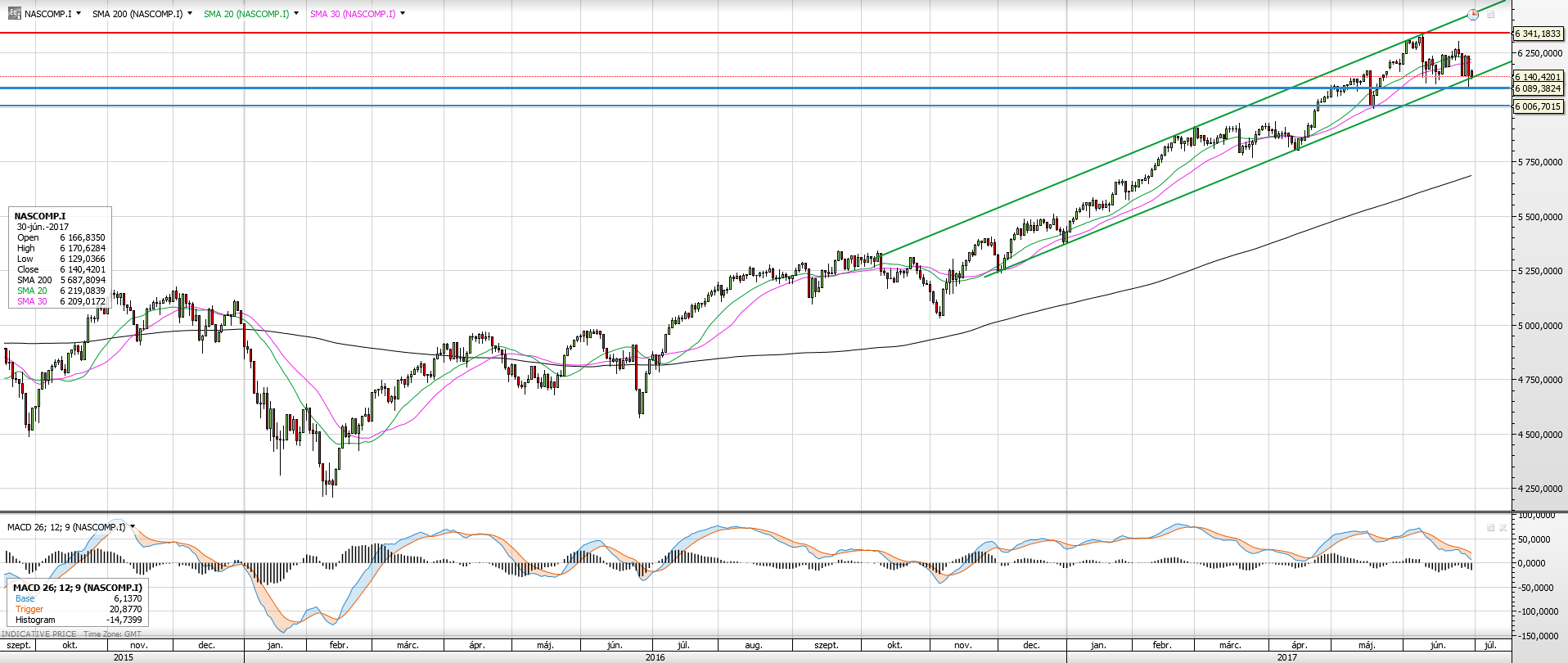Select the 6 140,4201 last price label
This screenshot has height=663, width=1568.
pos(1538,77)
